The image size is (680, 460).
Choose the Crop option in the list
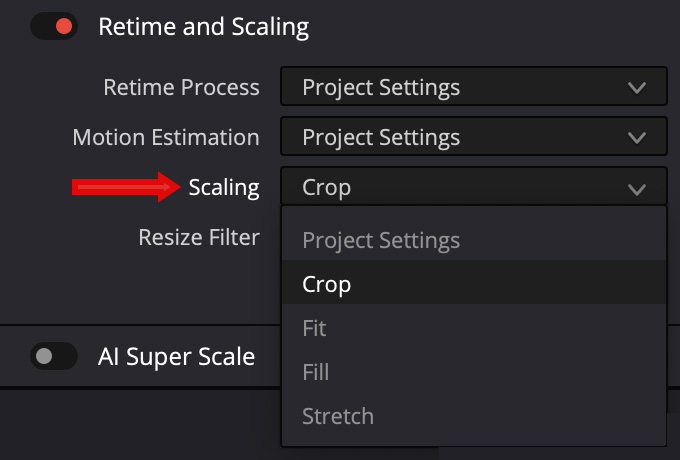(327, 285)
